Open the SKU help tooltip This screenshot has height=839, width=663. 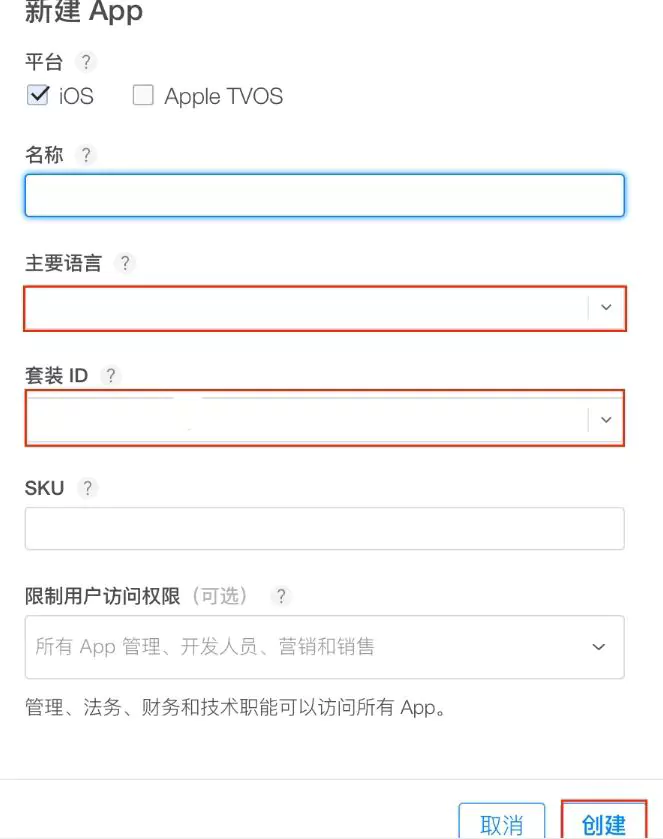(86, 488)
